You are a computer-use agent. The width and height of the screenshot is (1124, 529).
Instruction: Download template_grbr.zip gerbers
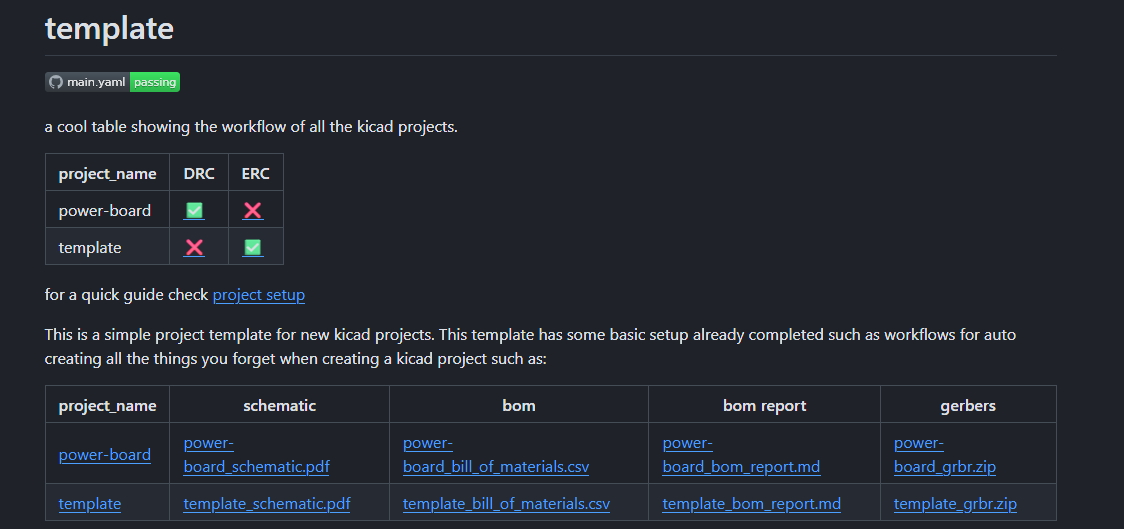[x=955, y=504]
